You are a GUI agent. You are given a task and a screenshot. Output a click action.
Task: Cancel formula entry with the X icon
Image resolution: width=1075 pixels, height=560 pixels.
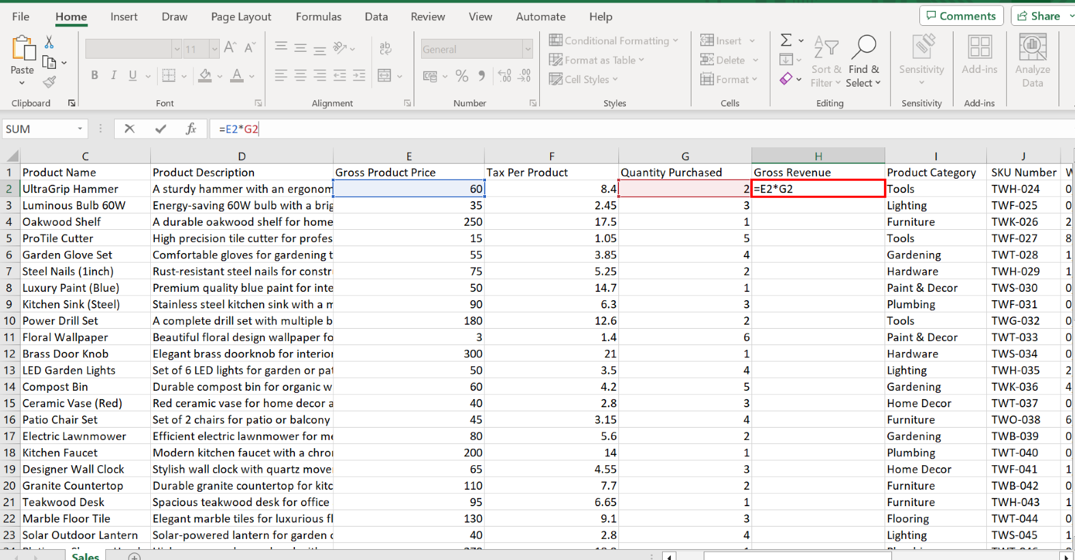(x=129, y=129)
